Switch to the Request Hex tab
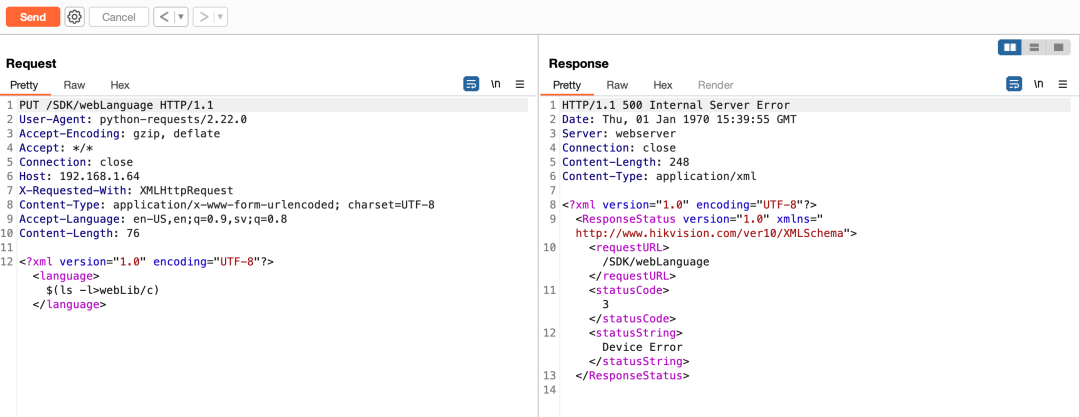The image size is (1080, 417). [x=120, y=85]
